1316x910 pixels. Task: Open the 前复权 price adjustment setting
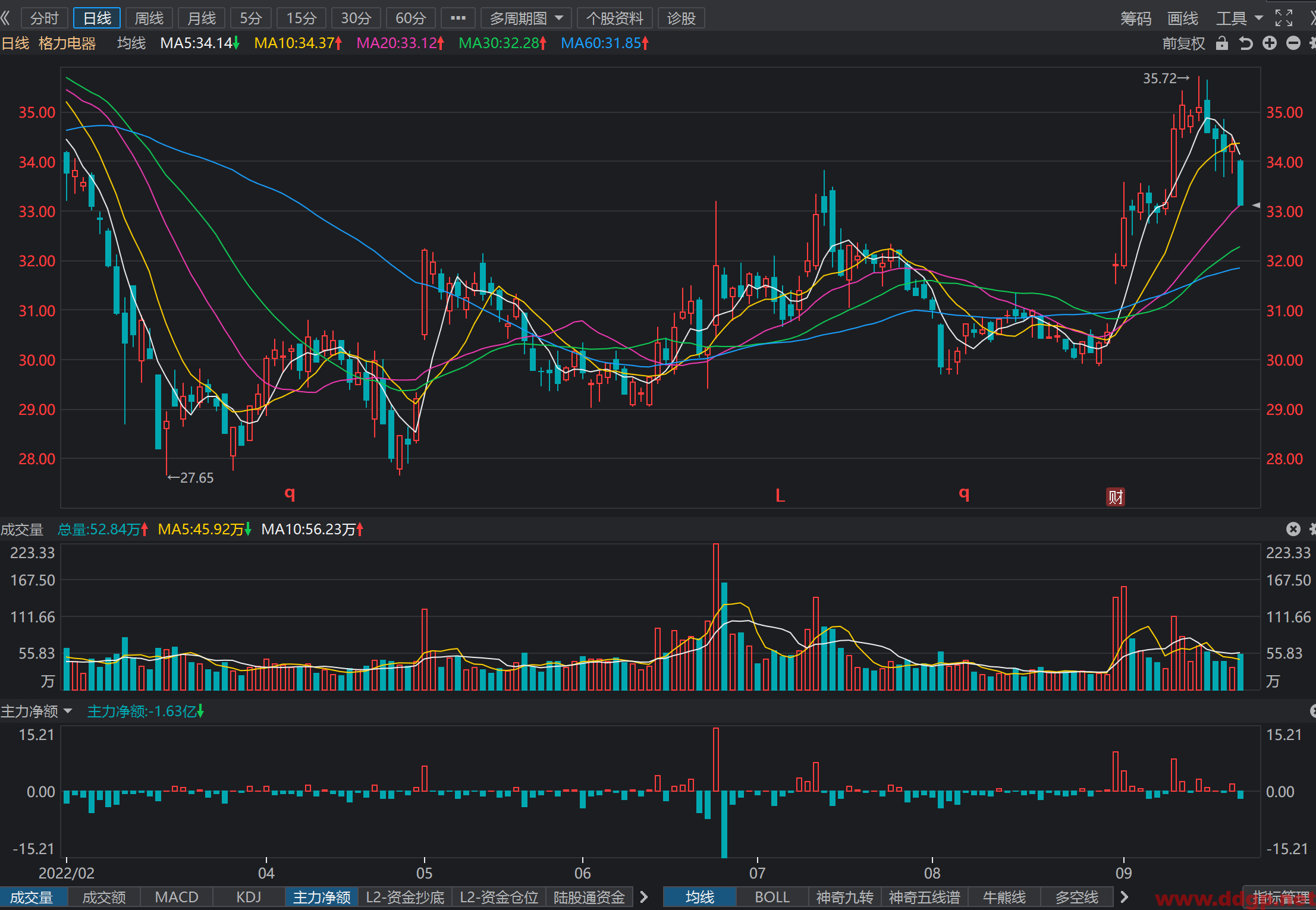[x=1183, y=43]
